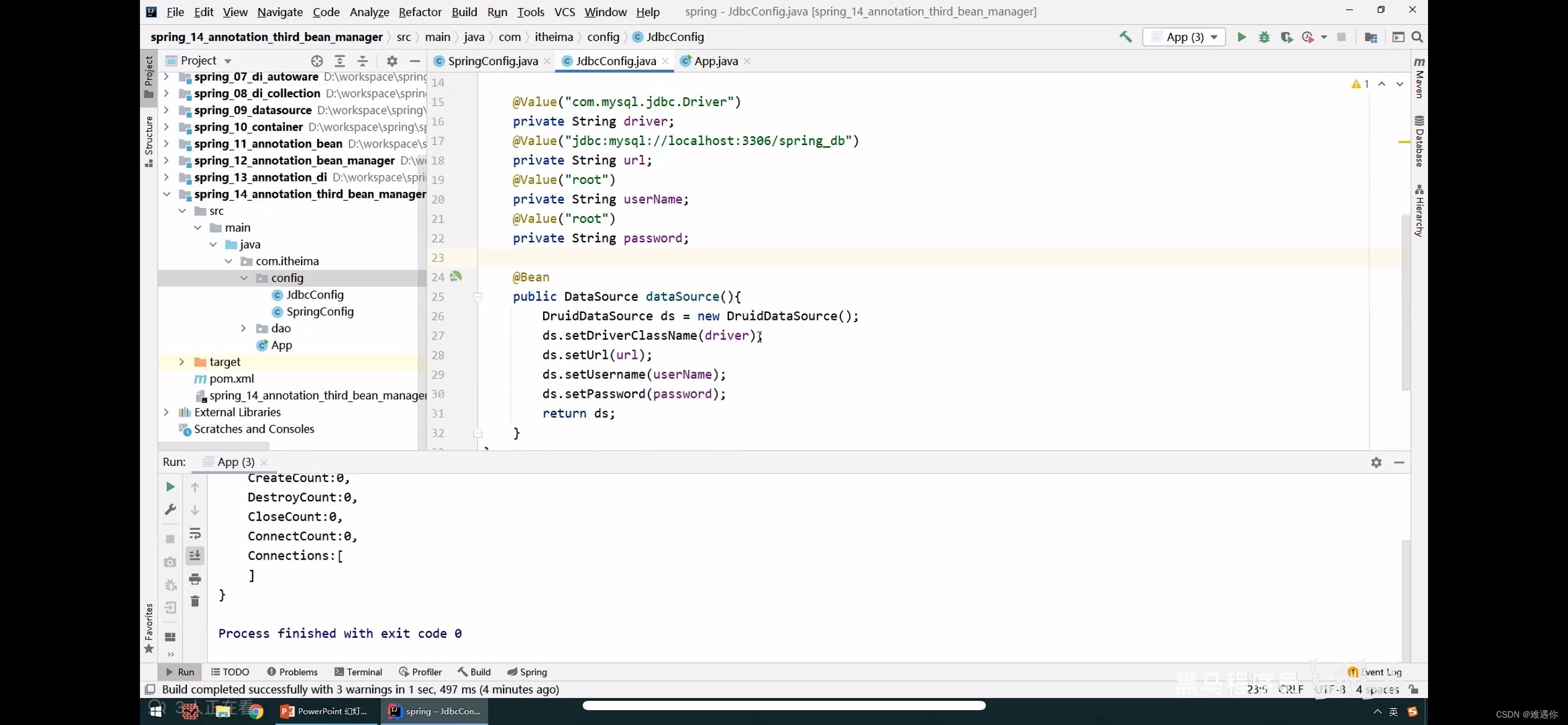The width and height of the screenshot is (1568, 725).
Task: Switch to App.java editor tab
Action: click(x=715, y=61)
